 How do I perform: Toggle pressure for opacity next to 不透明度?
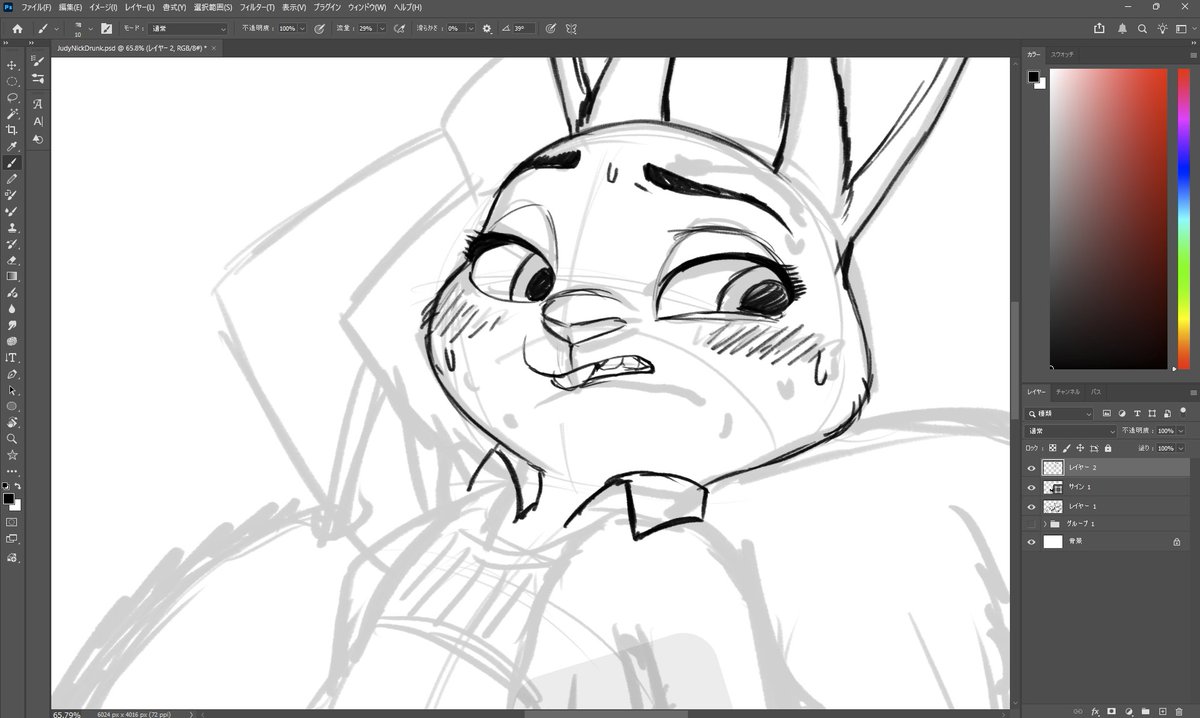click(319, 28)
